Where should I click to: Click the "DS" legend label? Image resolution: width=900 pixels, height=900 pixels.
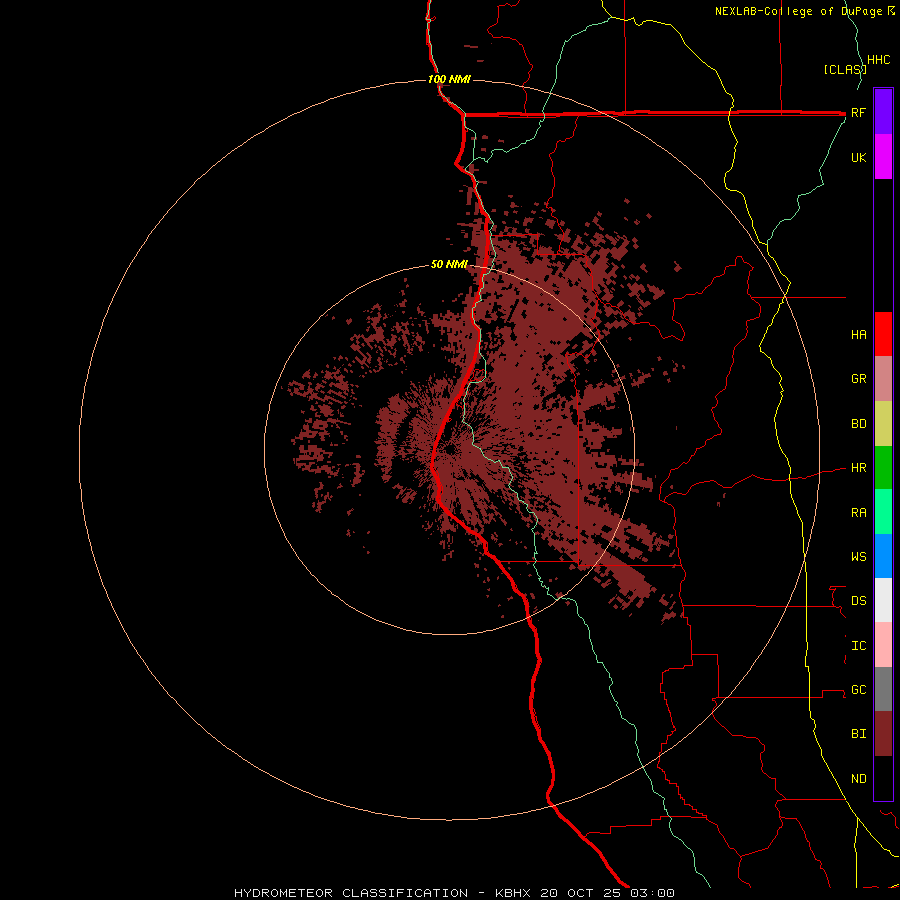point(858,601)
